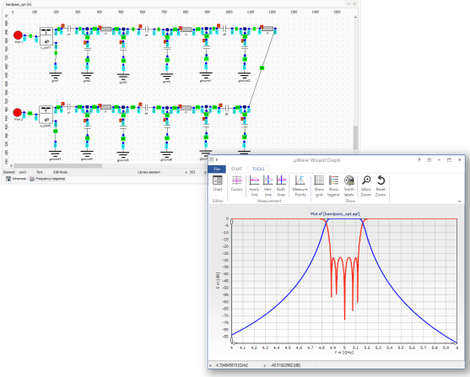Choose the Measure Points tool
Image resolution: width=470 pixels, height=377 pixels.
[300, 186]
